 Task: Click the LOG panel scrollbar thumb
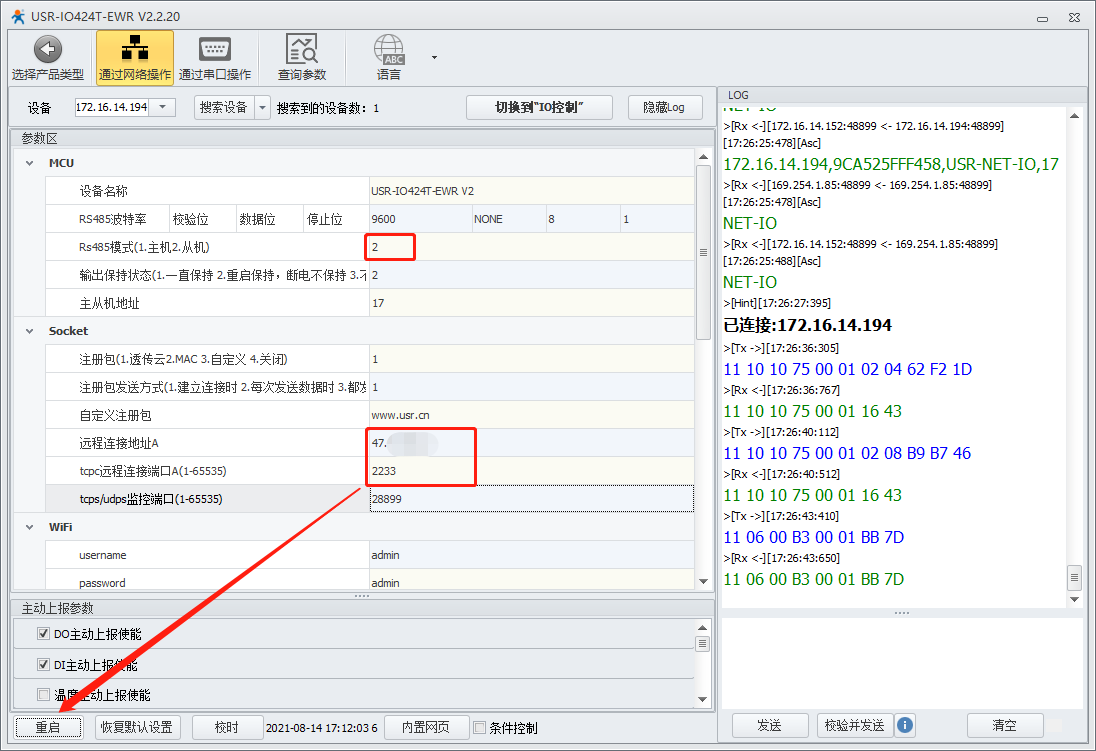[x=1074, y=578]
